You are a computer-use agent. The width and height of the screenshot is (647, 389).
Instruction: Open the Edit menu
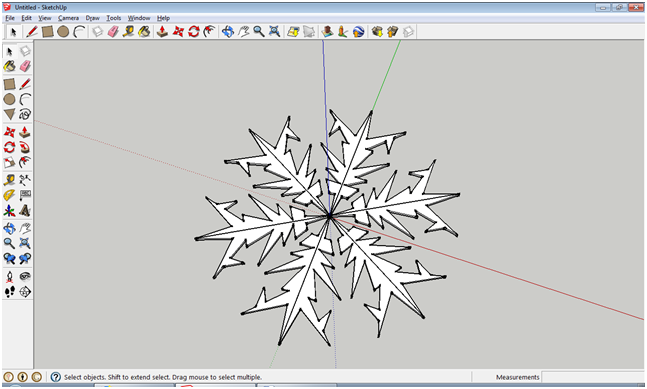point(26,18)
